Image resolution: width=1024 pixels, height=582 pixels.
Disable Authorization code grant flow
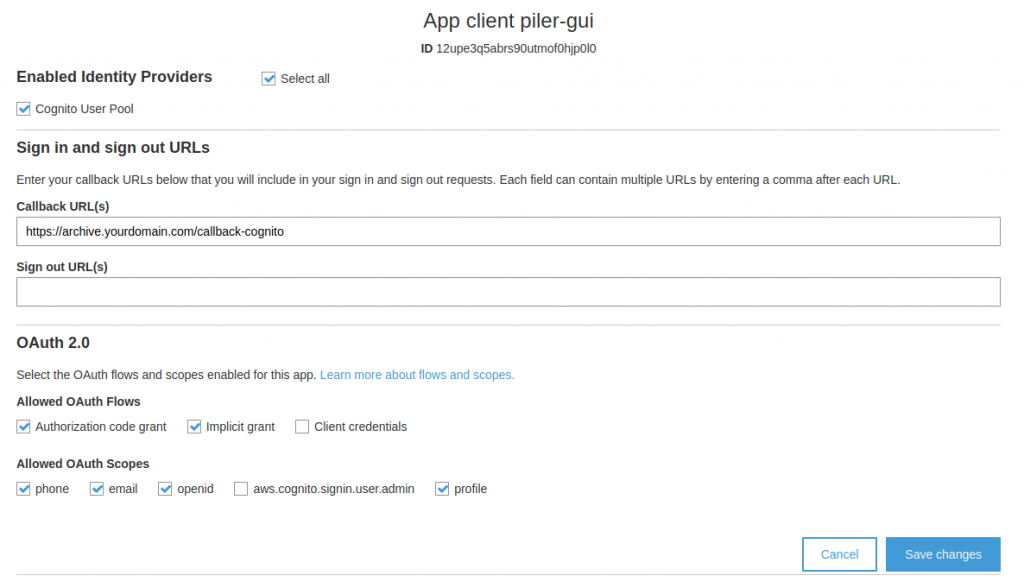click(x=24, y=427)
